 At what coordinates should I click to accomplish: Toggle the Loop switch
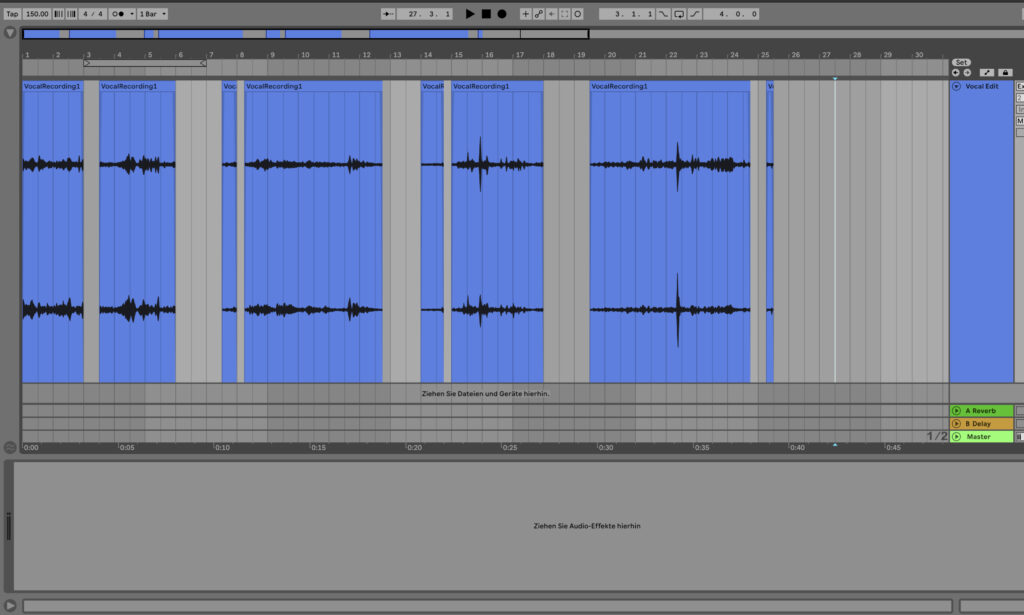[679, 14]
